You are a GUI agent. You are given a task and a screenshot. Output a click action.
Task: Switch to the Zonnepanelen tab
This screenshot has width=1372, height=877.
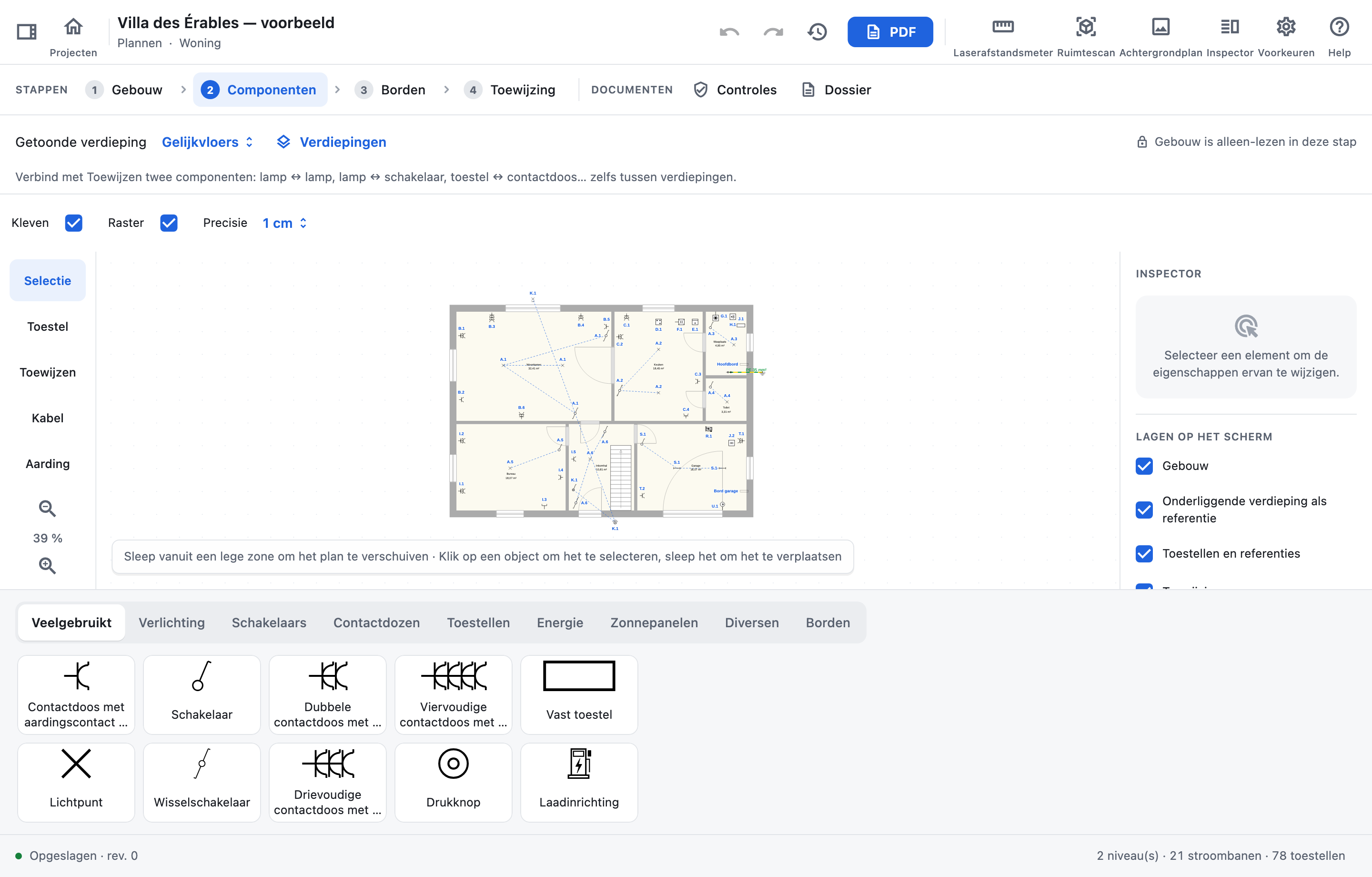tap(654, 622)
